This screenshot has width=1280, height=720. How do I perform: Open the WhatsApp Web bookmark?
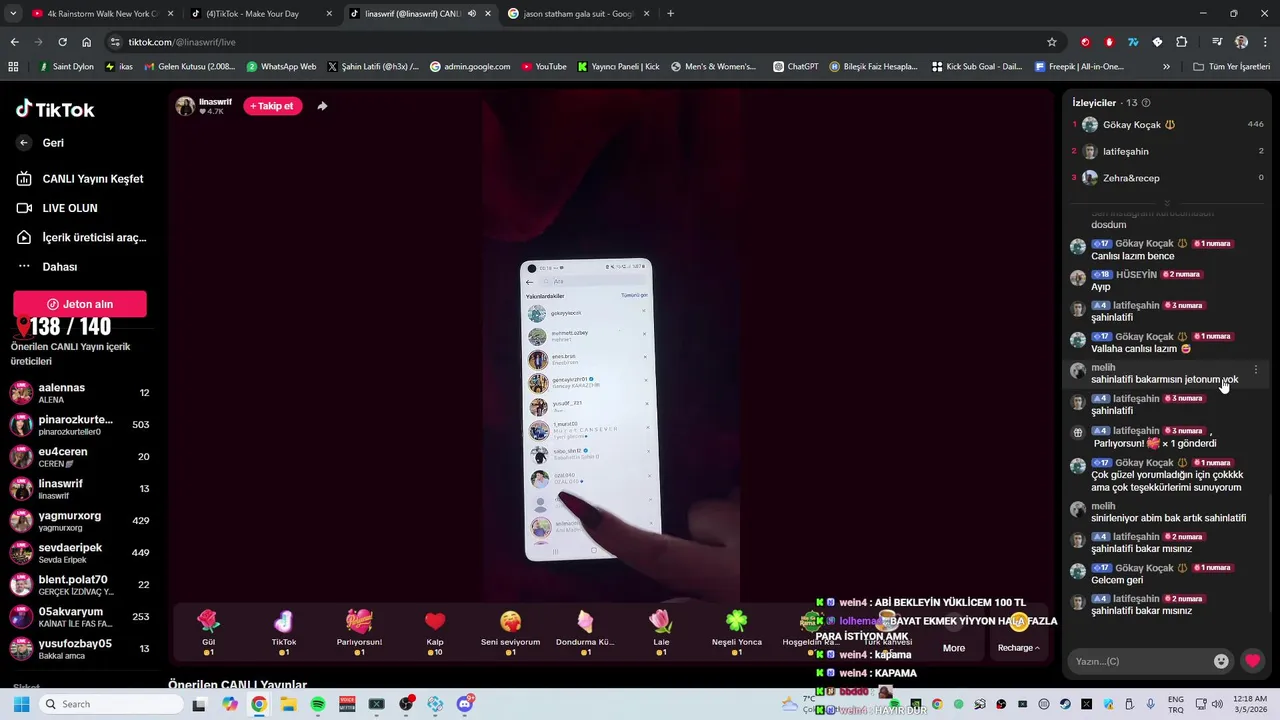tap(281, 67)
